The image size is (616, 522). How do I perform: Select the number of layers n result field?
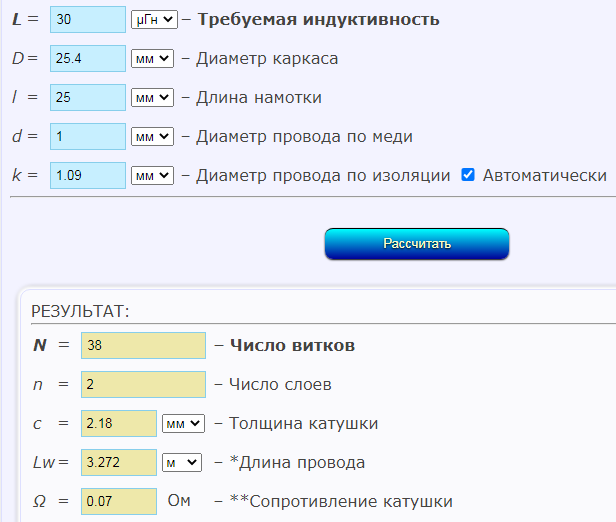point(143,385)
